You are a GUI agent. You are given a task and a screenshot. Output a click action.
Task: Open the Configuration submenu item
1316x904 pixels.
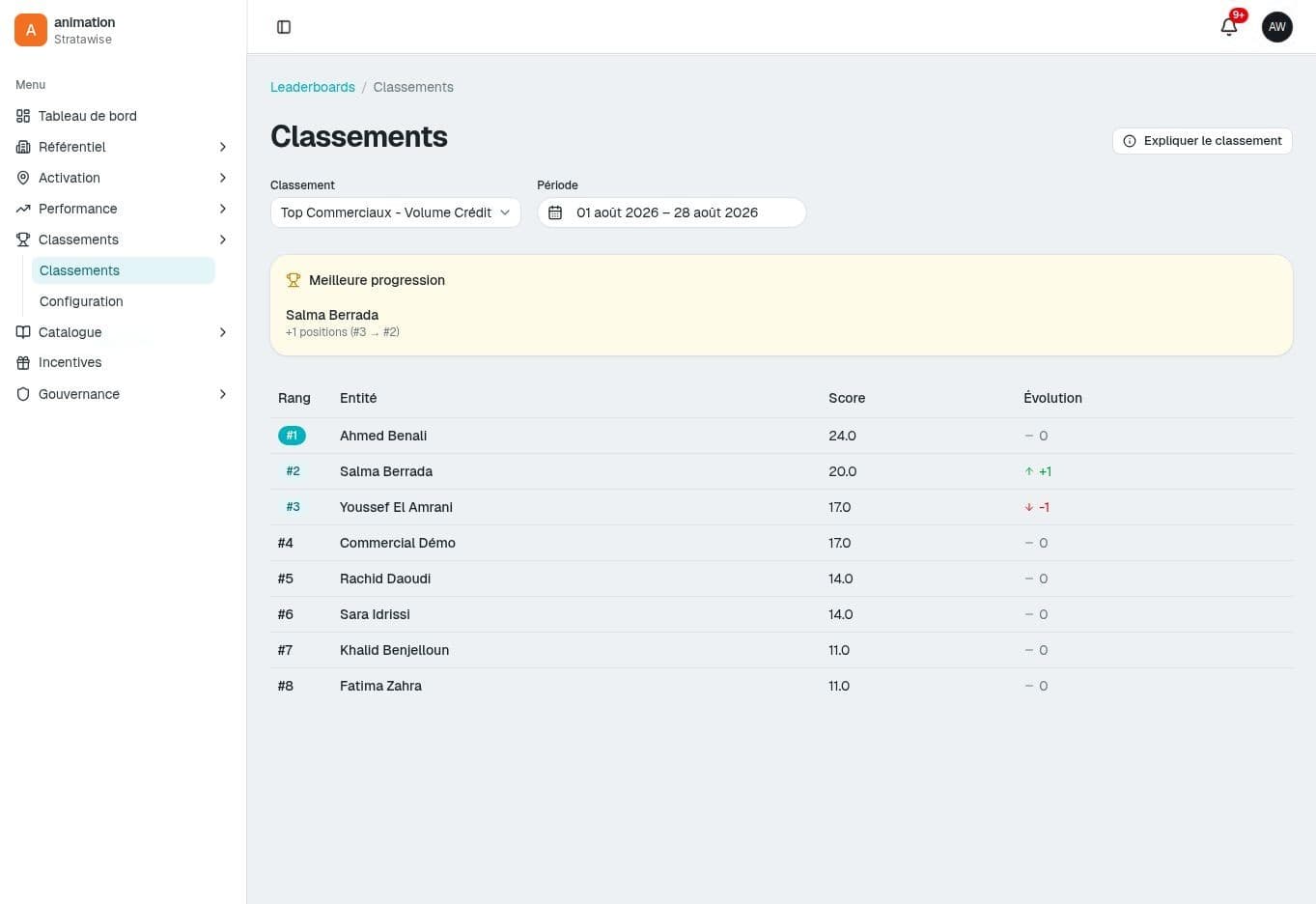coord(124,301)
